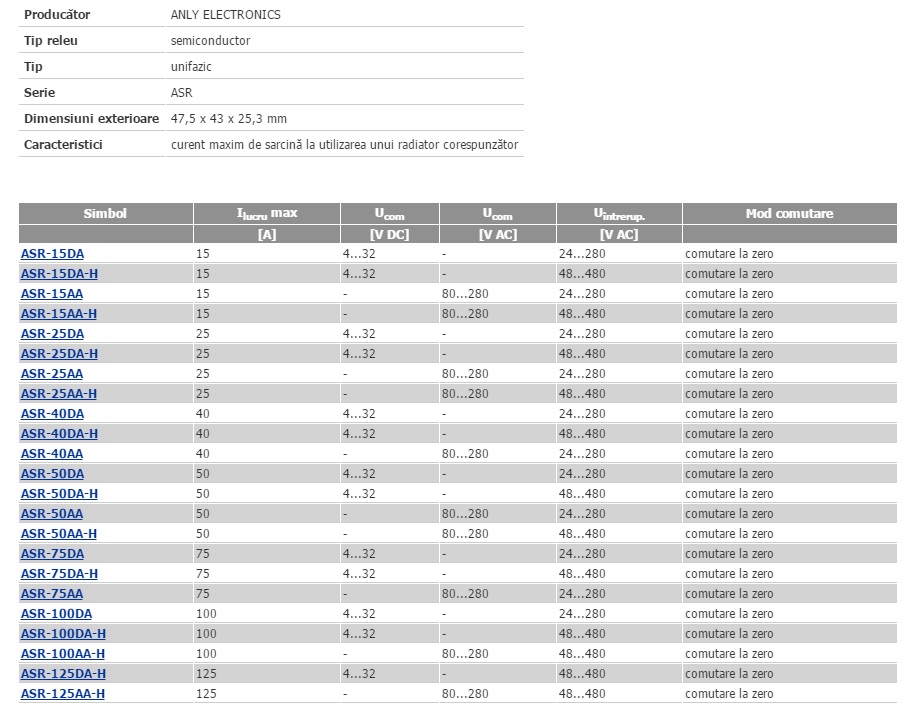Open the ASR-15DA product link

click(53, 254)
